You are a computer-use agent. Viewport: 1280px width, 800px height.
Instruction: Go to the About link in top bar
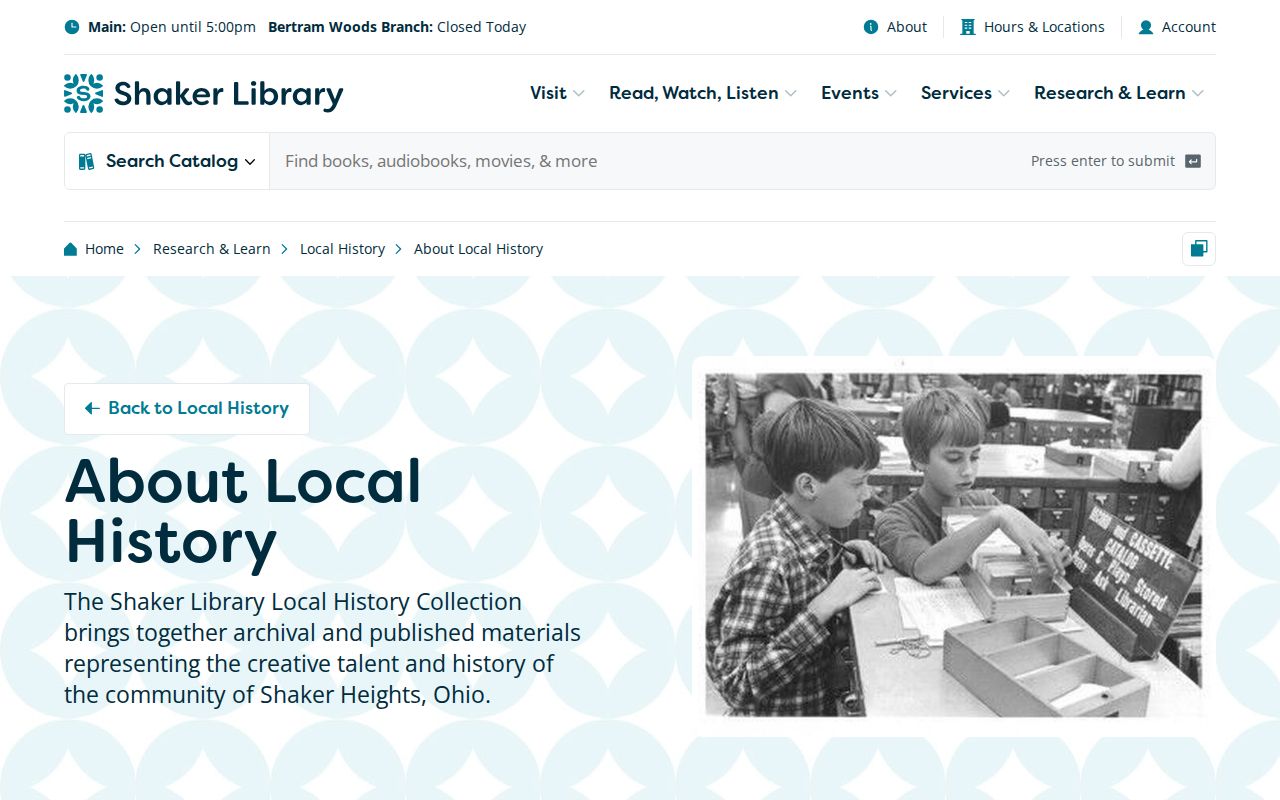pos(896,27)
